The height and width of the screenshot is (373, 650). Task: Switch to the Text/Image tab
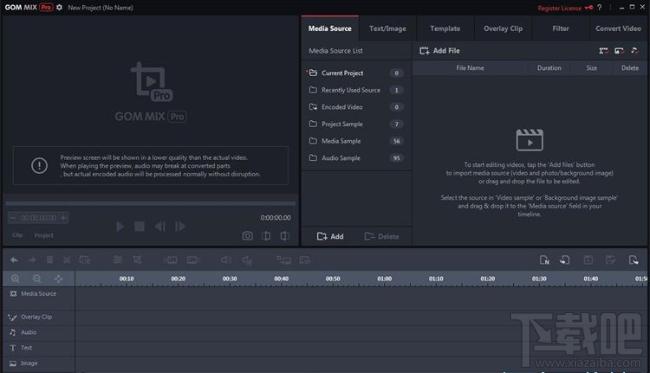tap(388, 28)
